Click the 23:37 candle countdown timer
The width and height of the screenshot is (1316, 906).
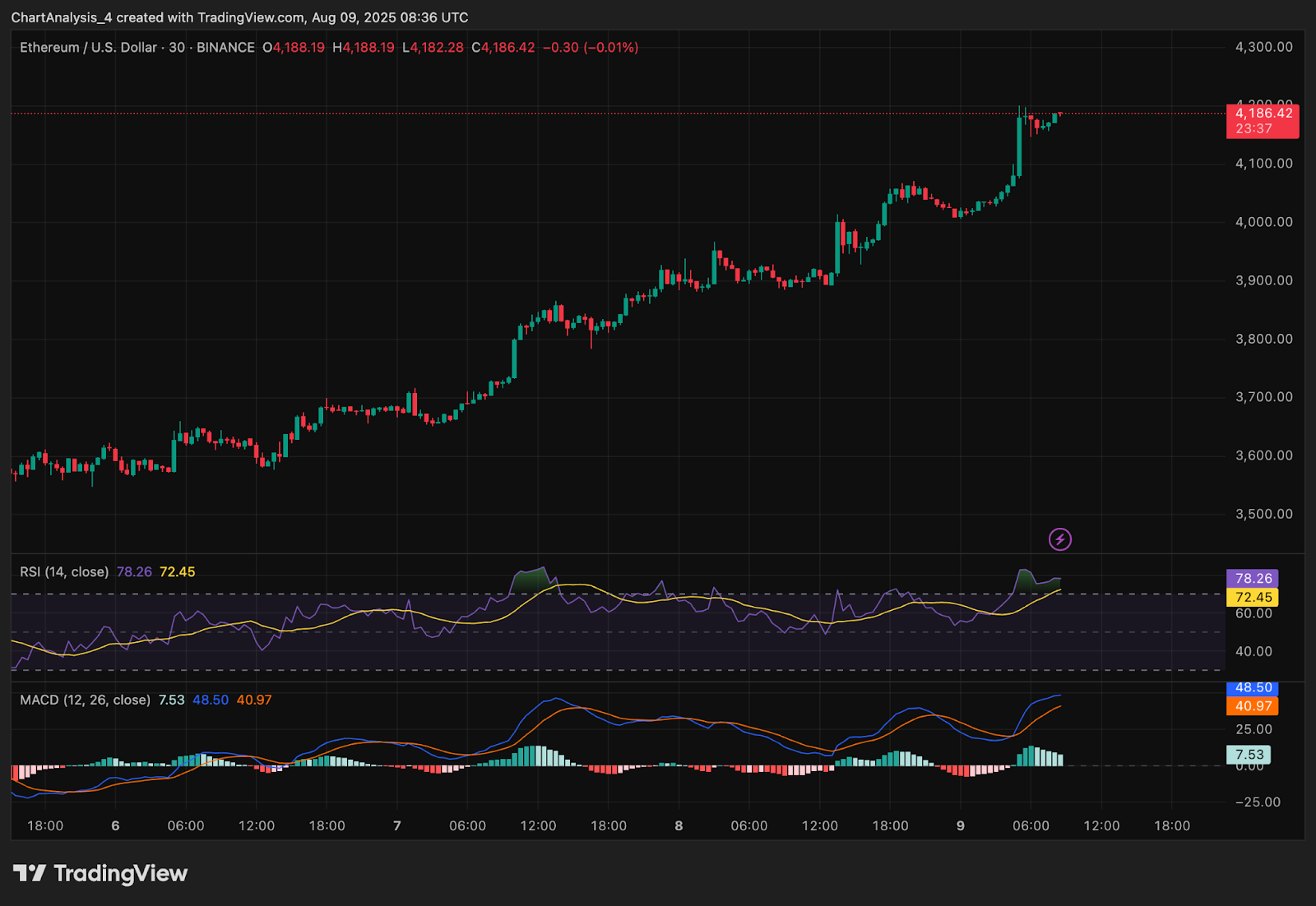[x=1253, y=129]
